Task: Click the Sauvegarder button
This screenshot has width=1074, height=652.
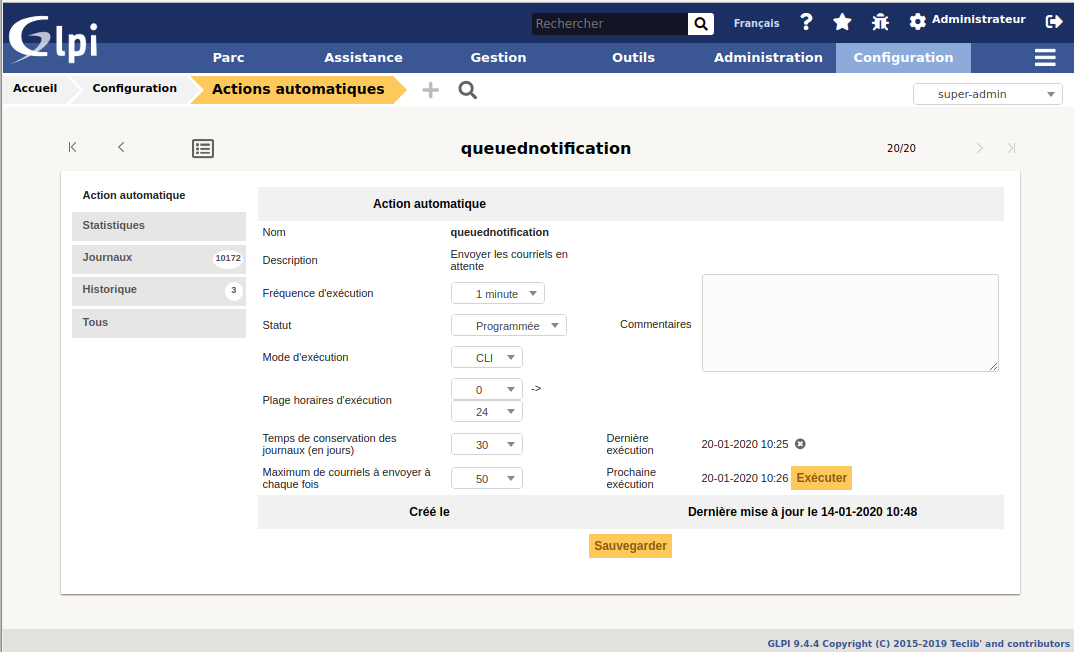Action: pos(630,545)
